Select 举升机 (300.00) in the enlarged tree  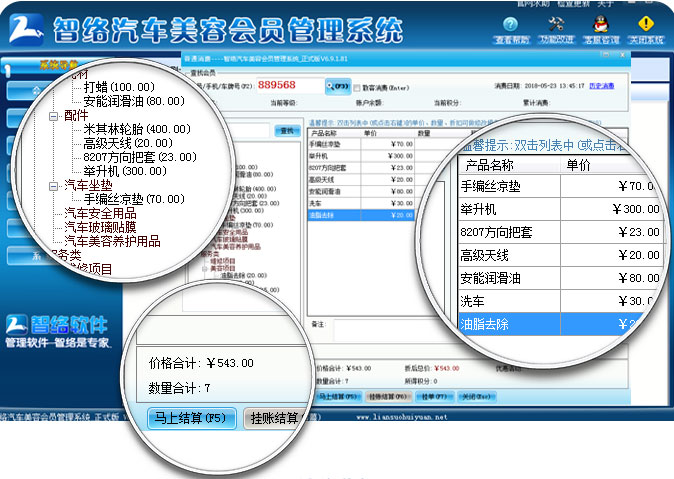(125, 171)
